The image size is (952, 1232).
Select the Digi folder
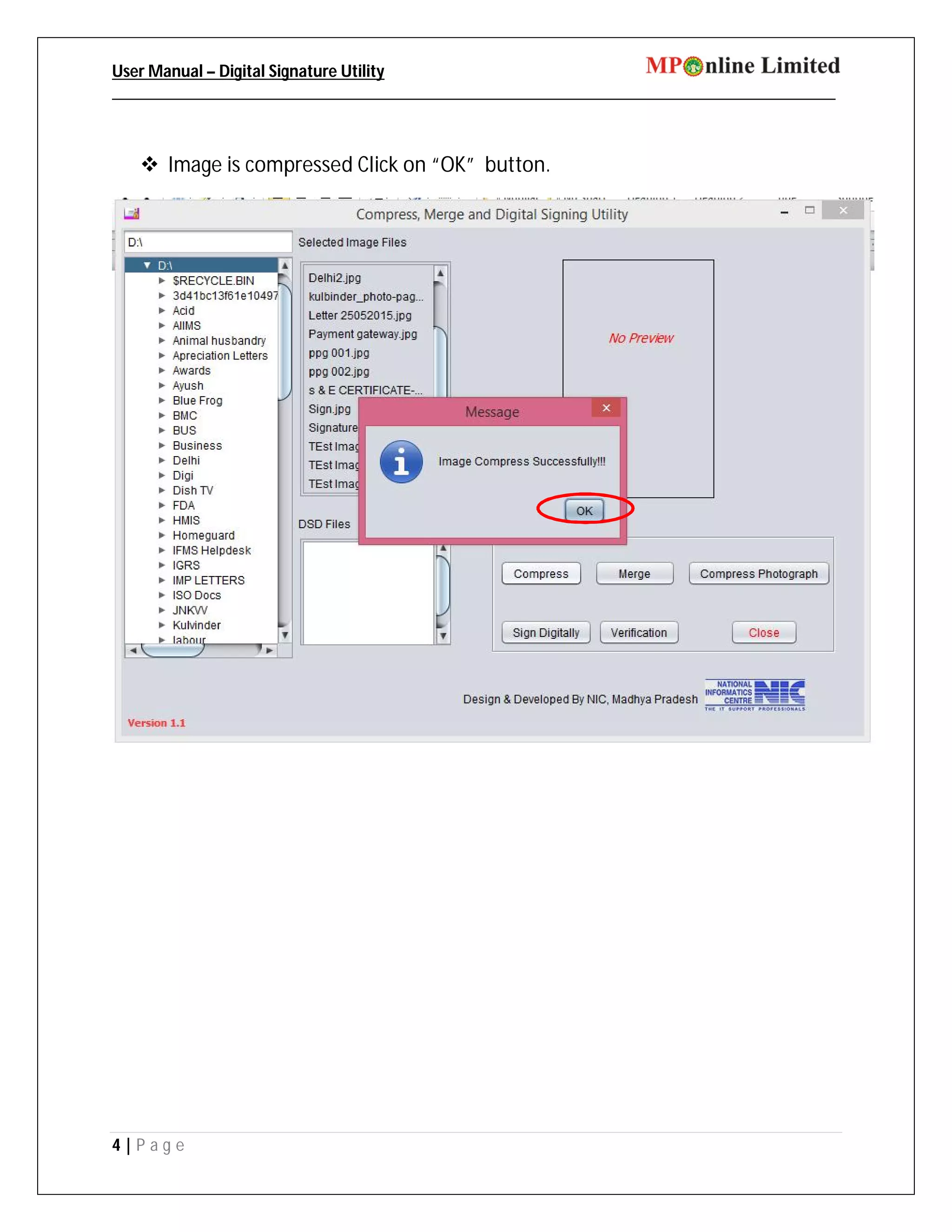(x=183, y=476)
